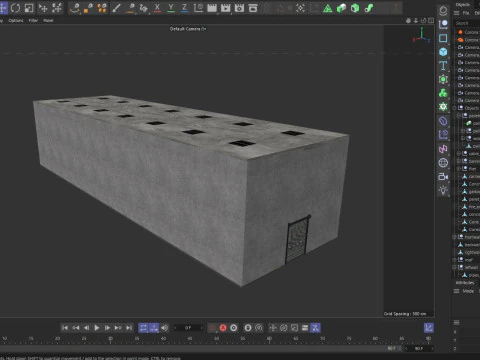The image size is (480, 360).
Task: Click the viewport maximize icon top right
Action: coord(431,21)
